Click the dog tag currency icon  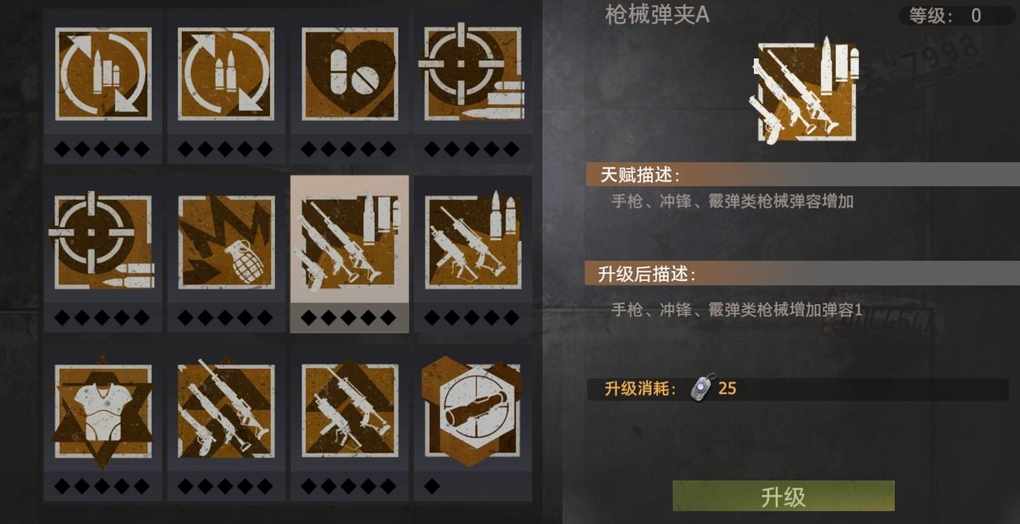pyautogui.click(x=703, y=388)
